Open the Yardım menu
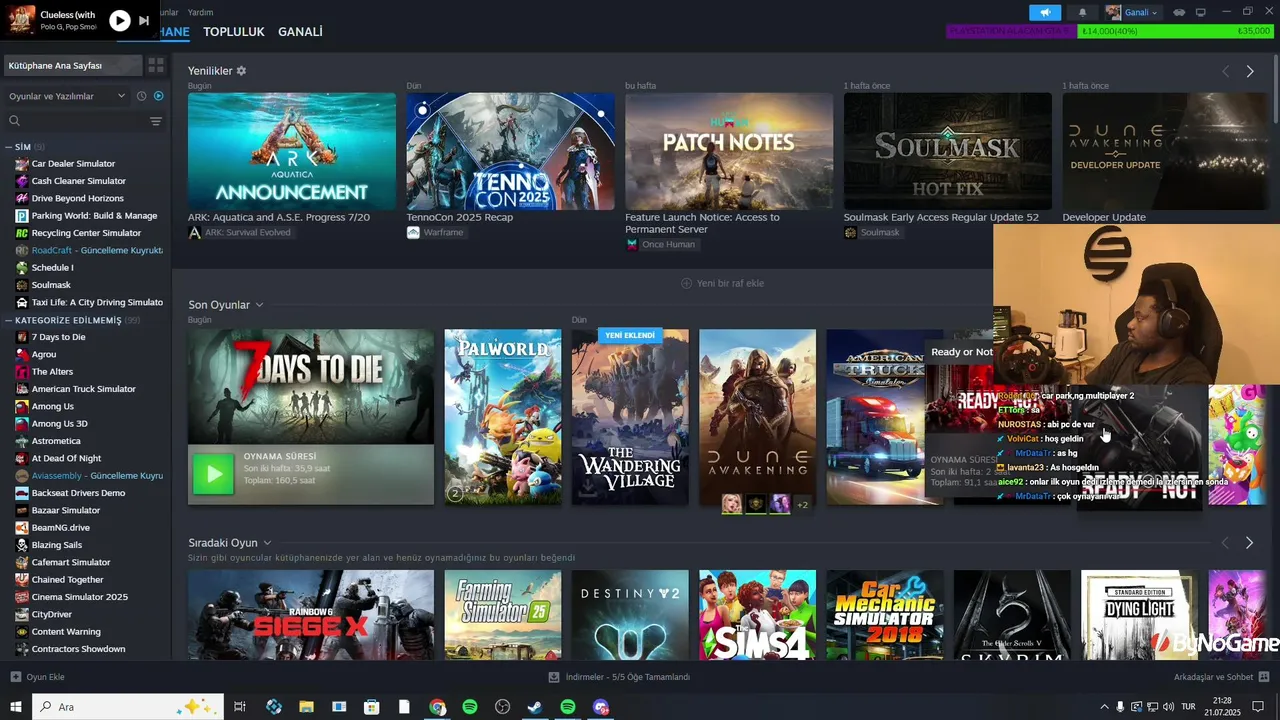The width and height of the screenshot is (1280, 720). point(200,12)
